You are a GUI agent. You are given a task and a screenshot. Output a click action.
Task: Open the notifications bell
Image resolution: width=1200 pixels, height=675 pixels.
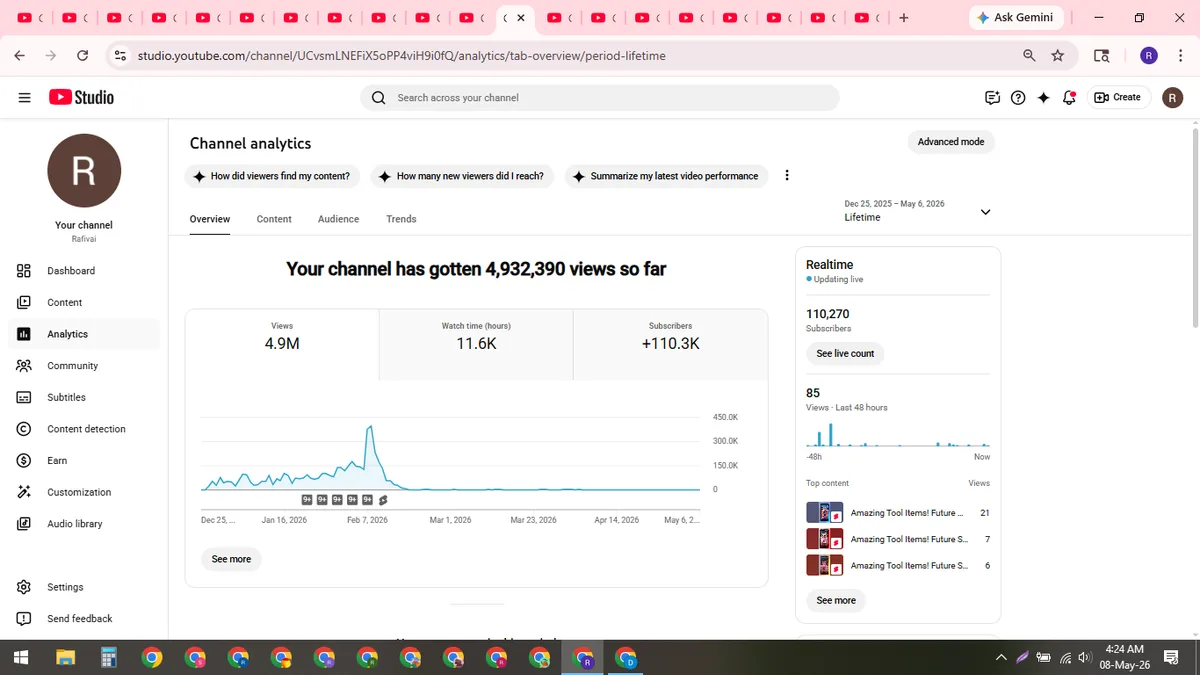(x=1069, y=97)
